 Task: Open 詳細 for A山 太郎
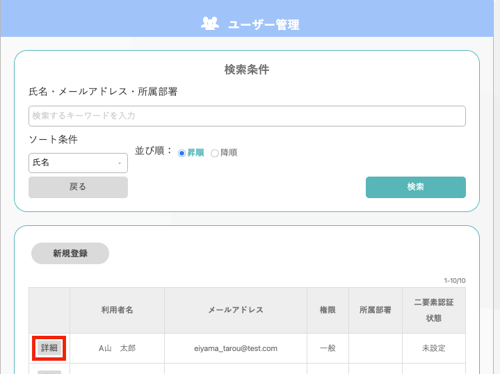point(49,348)
